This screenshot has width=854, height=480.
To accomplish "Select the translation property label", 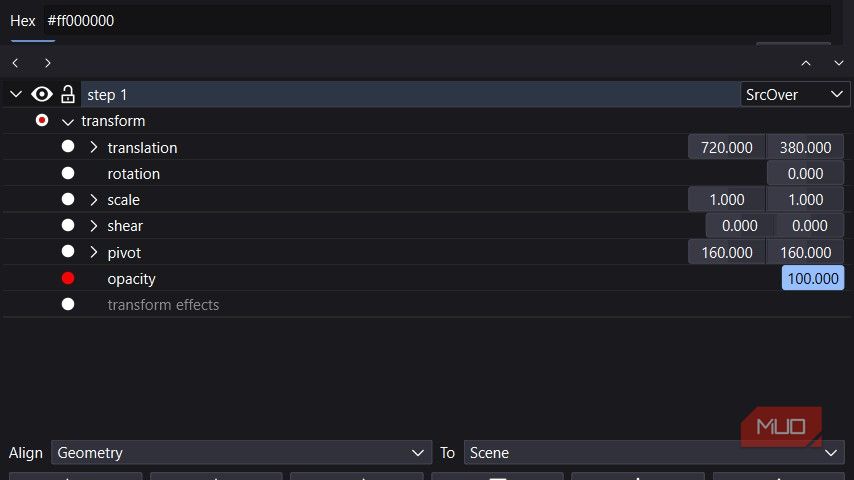I will (x=142, y=147).
